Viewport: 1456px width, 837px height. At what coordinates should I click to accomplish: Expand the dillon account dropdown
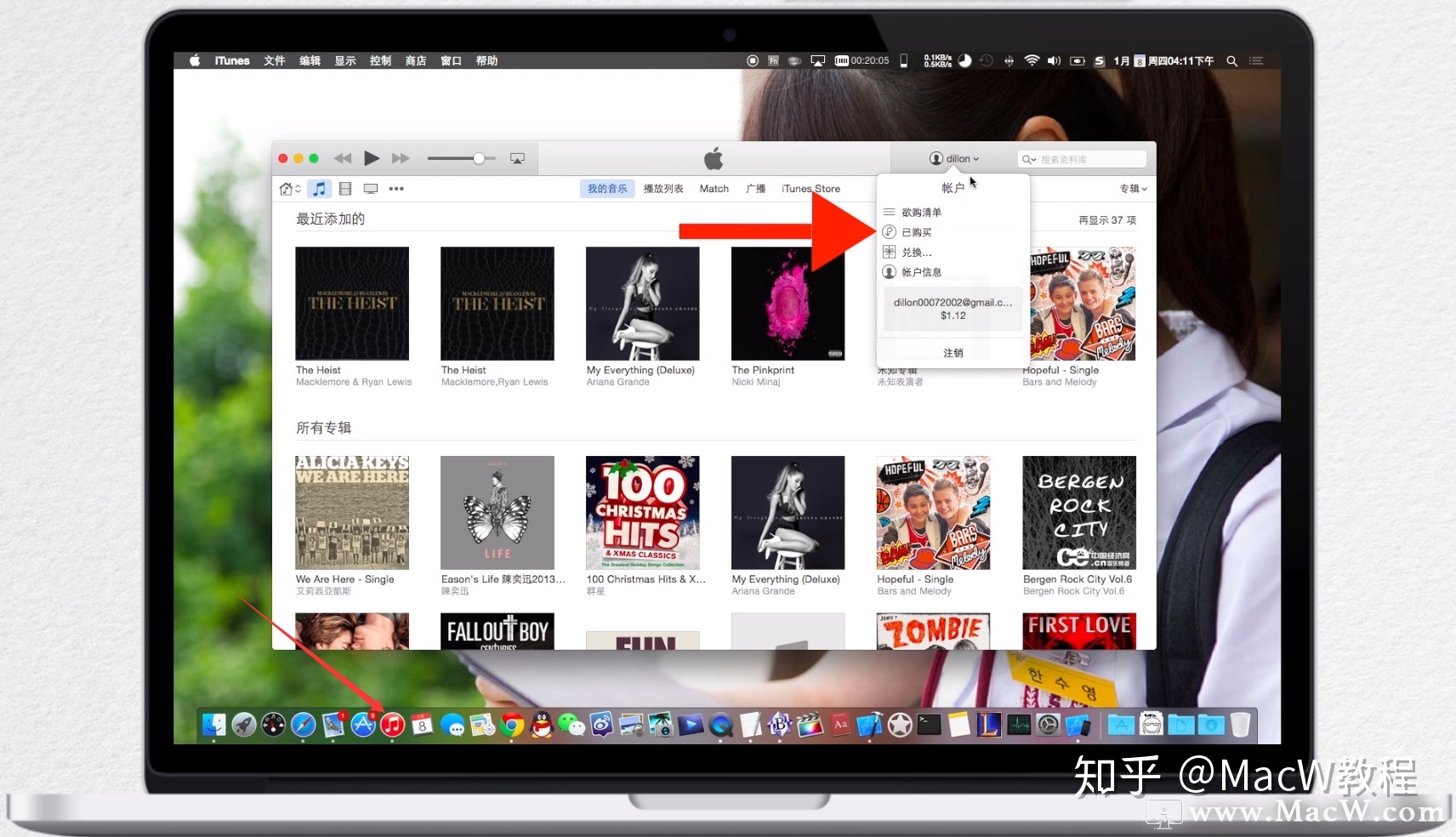[x=954, y=159]
